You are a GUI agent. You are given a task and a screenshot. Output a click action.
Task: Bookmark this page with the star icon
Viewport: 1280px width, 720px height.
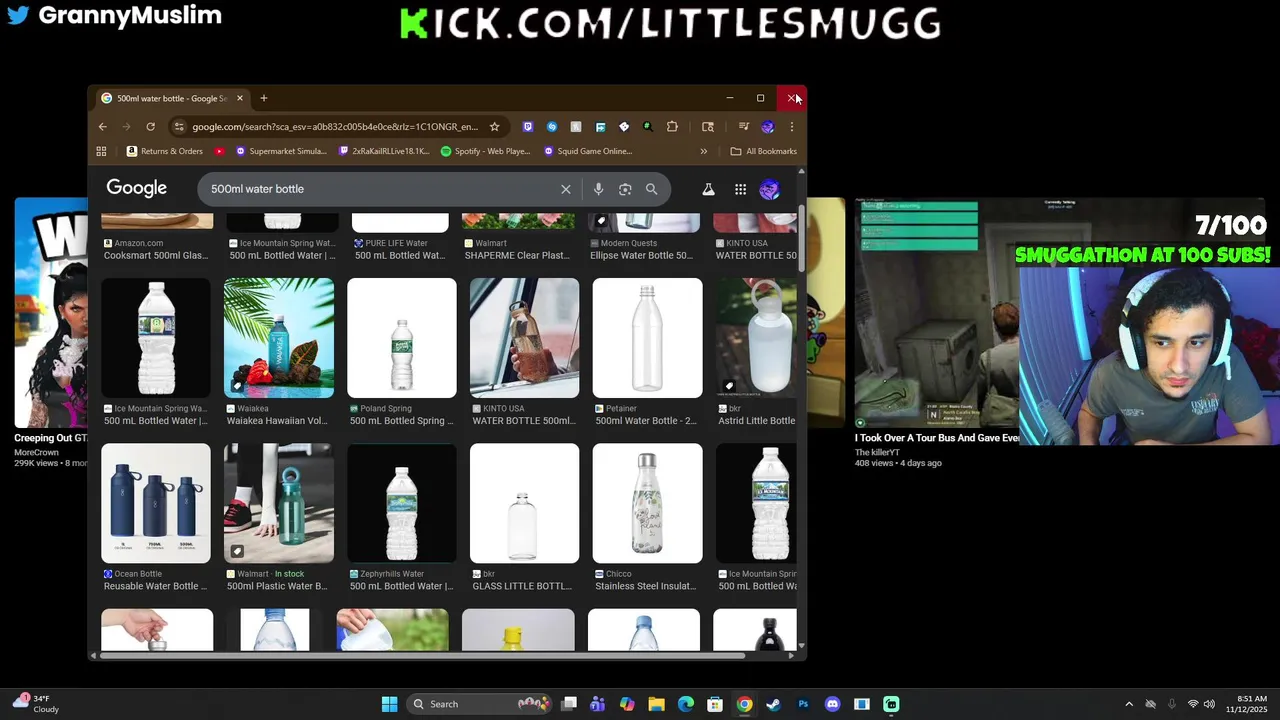(494, 127)
